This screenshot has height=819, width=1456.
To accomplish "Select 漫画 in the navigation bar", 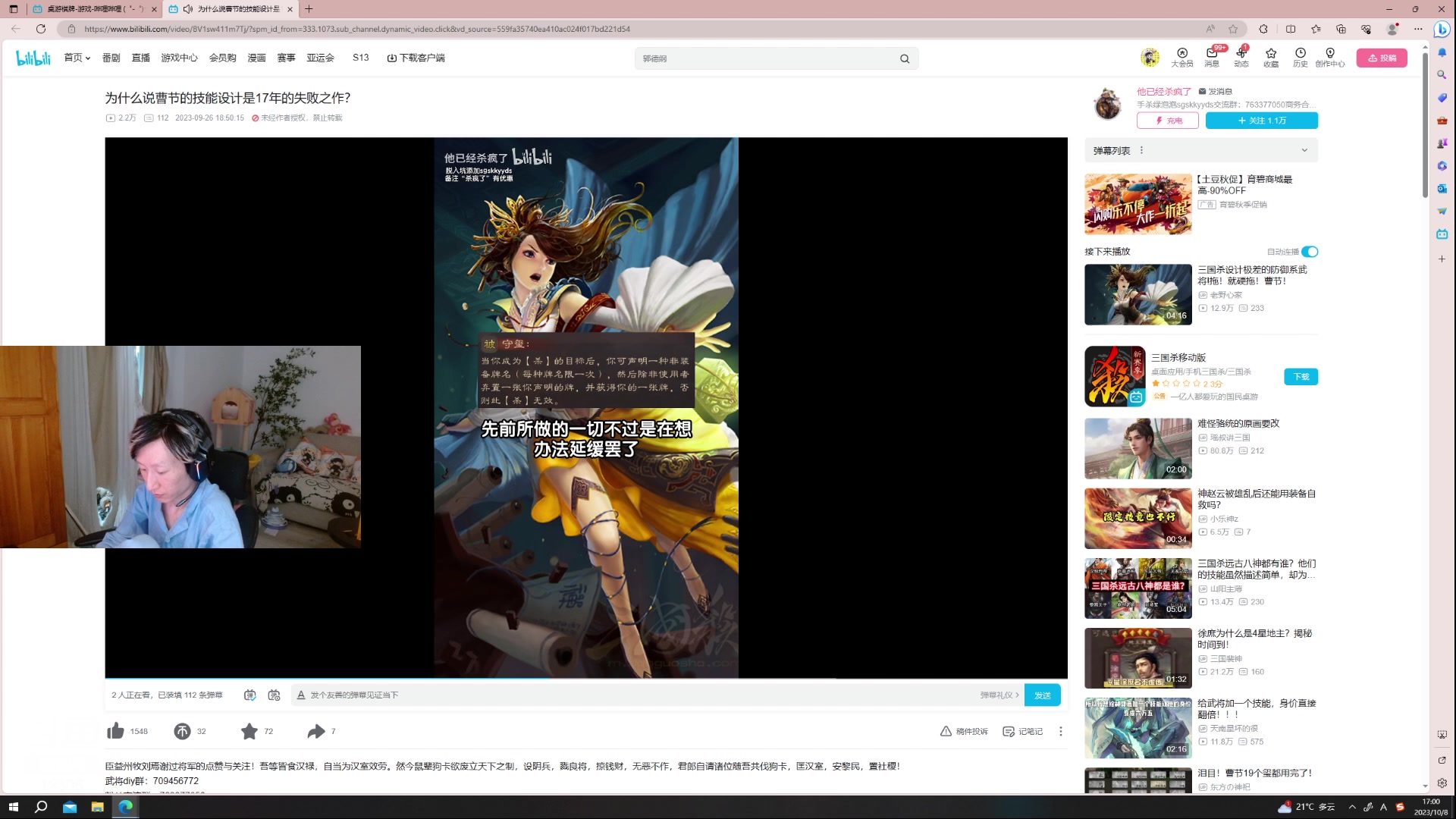I will (x=257, y=58).
